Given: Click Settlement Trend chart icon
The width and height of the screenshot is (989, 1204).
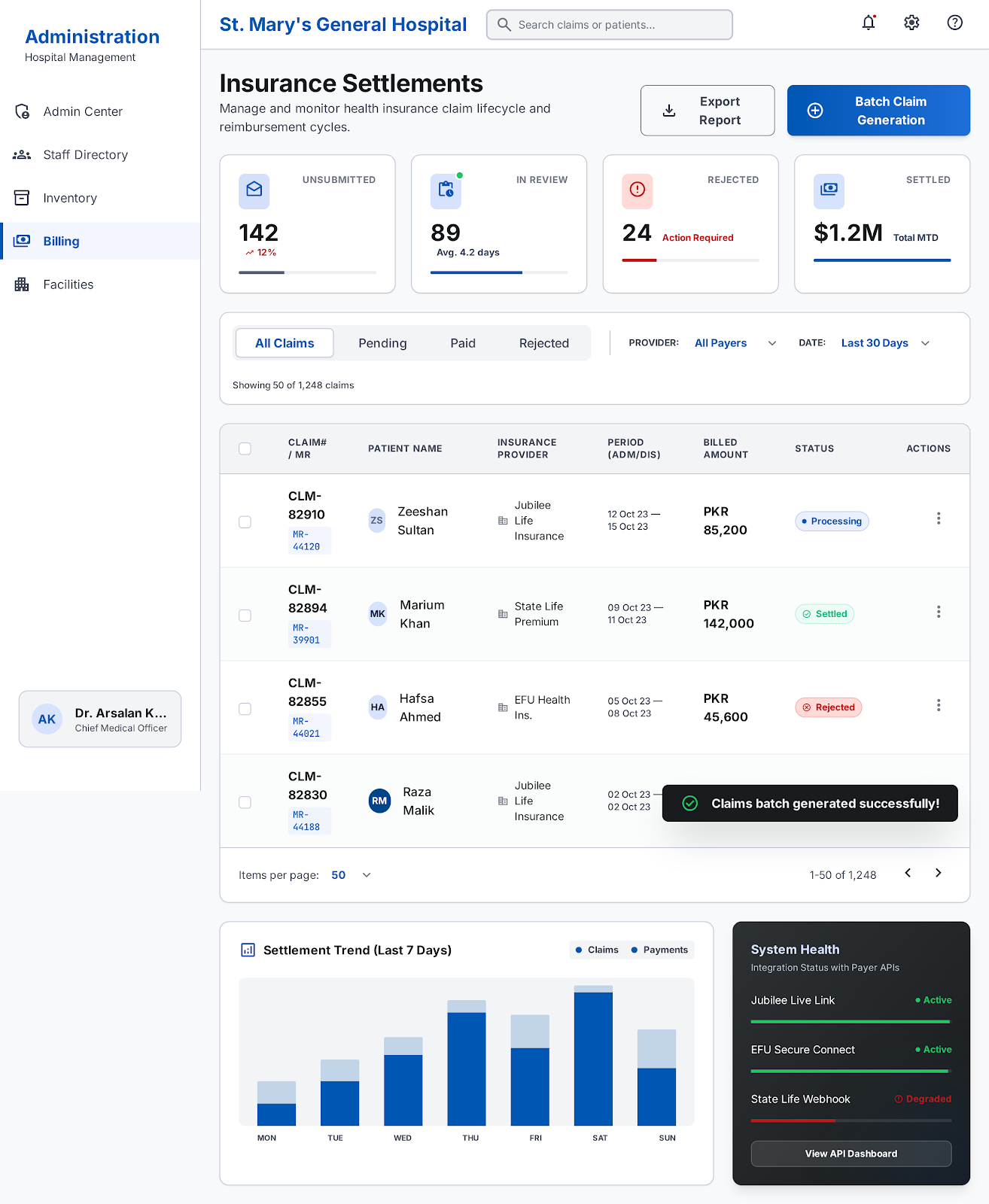Looking at the screenshot, I should (248, 950).
